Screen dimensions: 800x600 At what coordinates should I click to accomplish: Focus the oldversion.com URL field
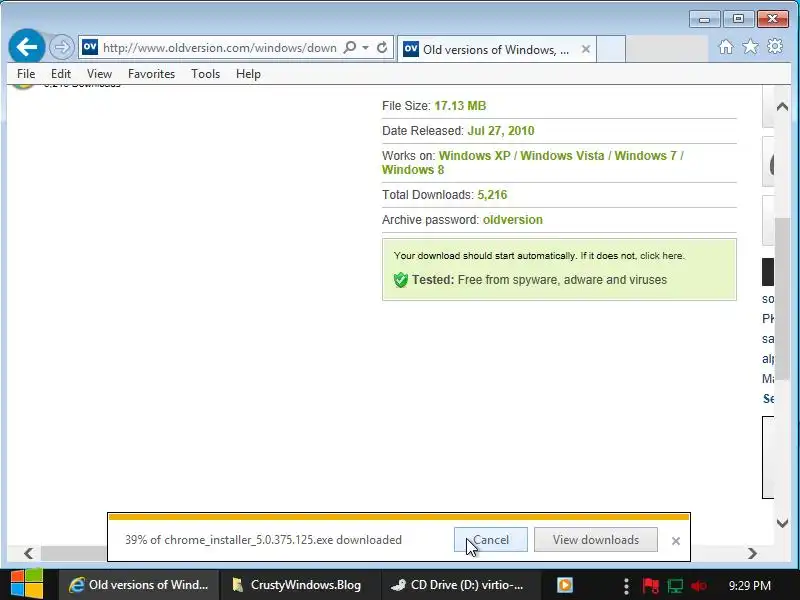tap(219, 47)
